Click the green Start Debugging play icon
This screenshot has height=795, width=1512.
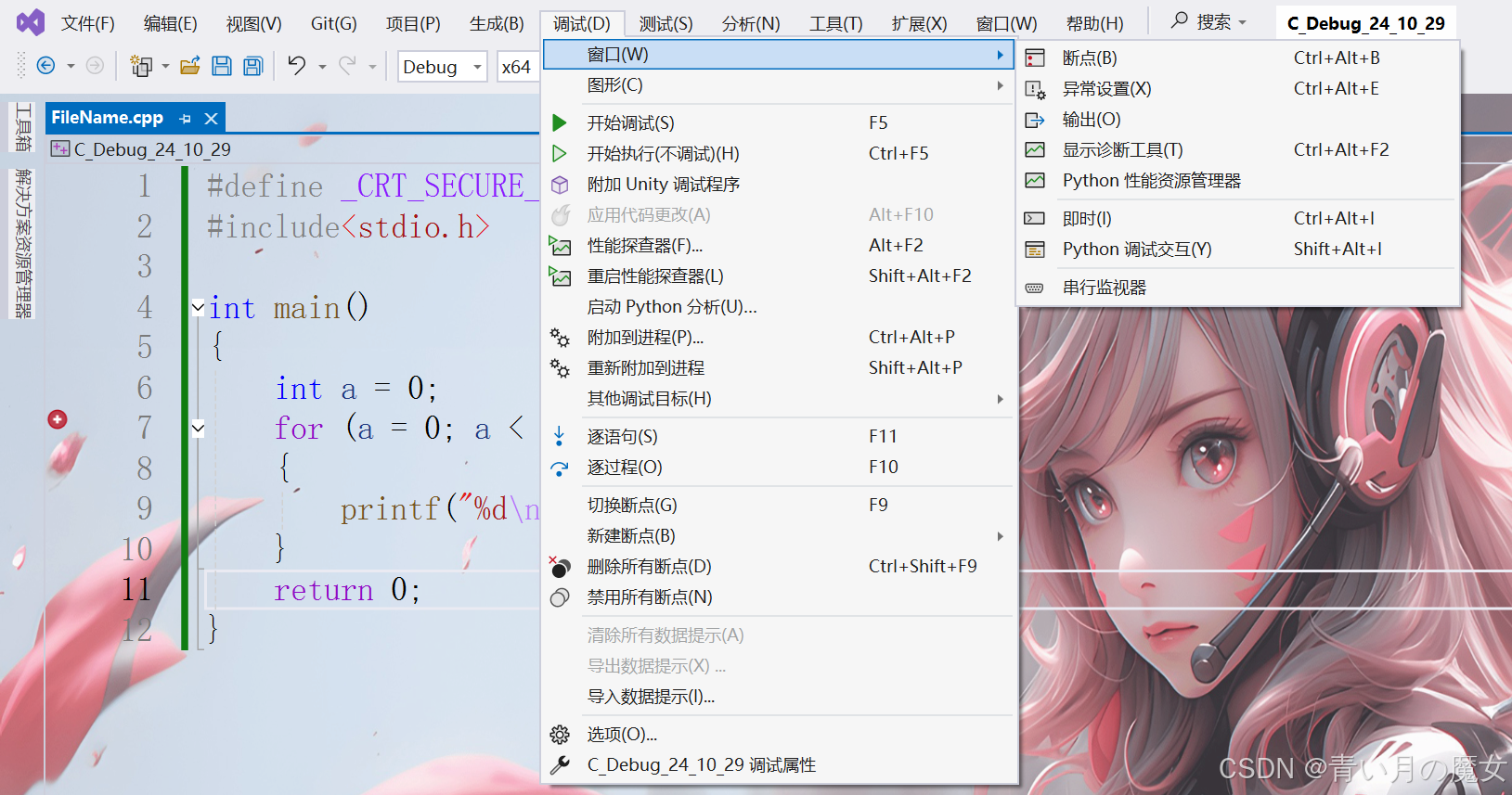coord(560,122)
